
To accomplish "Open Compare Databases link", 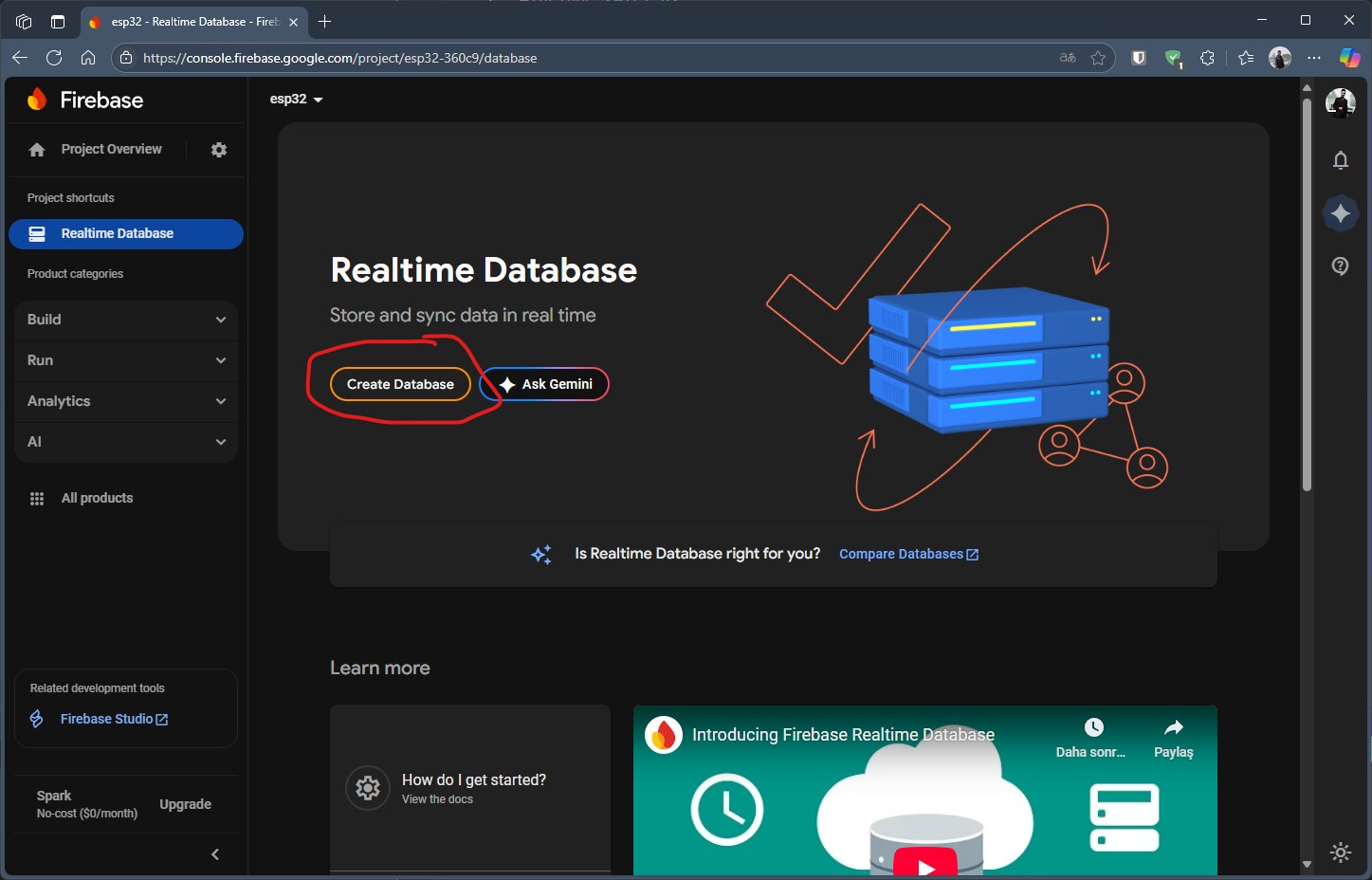I will coord(908,554).
